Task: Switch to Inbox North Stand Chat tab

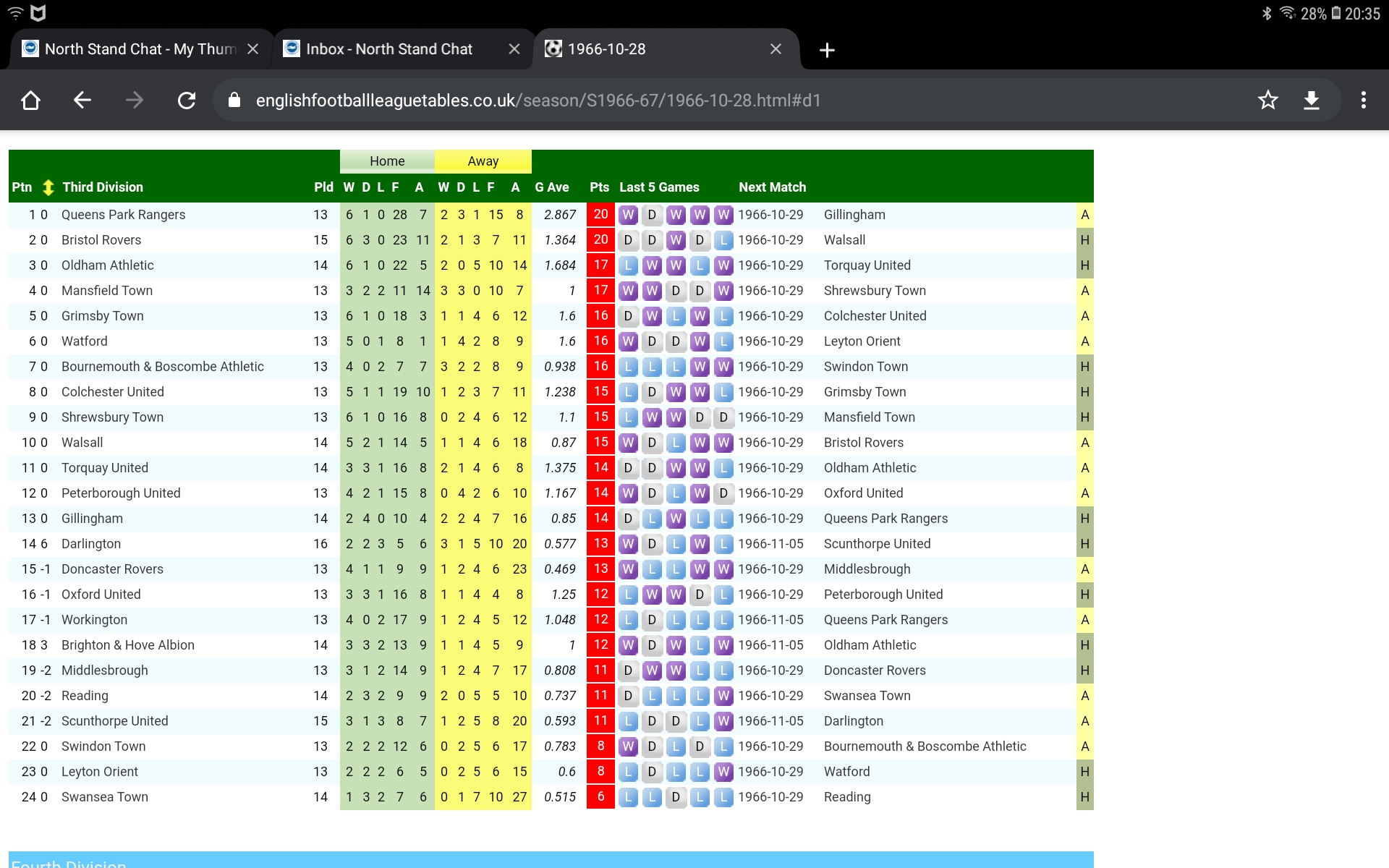Action: tap(402, 49)
